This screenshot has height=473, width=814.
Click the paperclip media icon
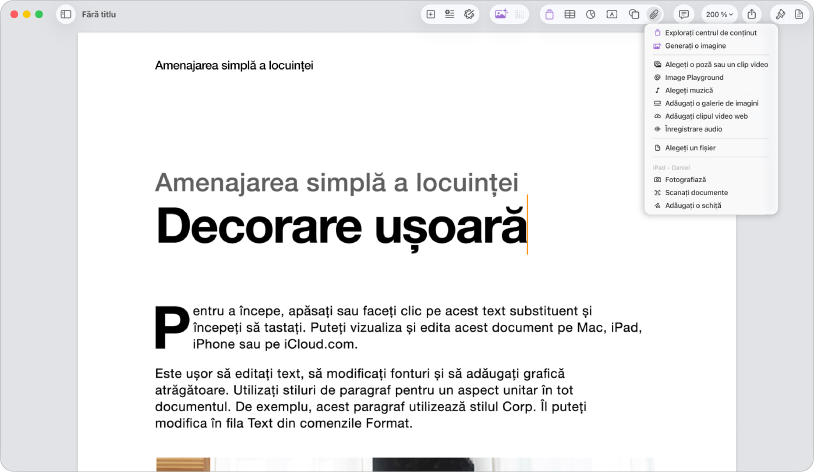point(654,15)
